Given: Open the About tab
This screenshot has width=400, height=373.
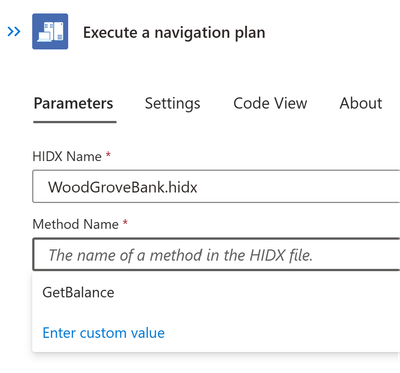Looking at the screenshot, I should [361, 103].
